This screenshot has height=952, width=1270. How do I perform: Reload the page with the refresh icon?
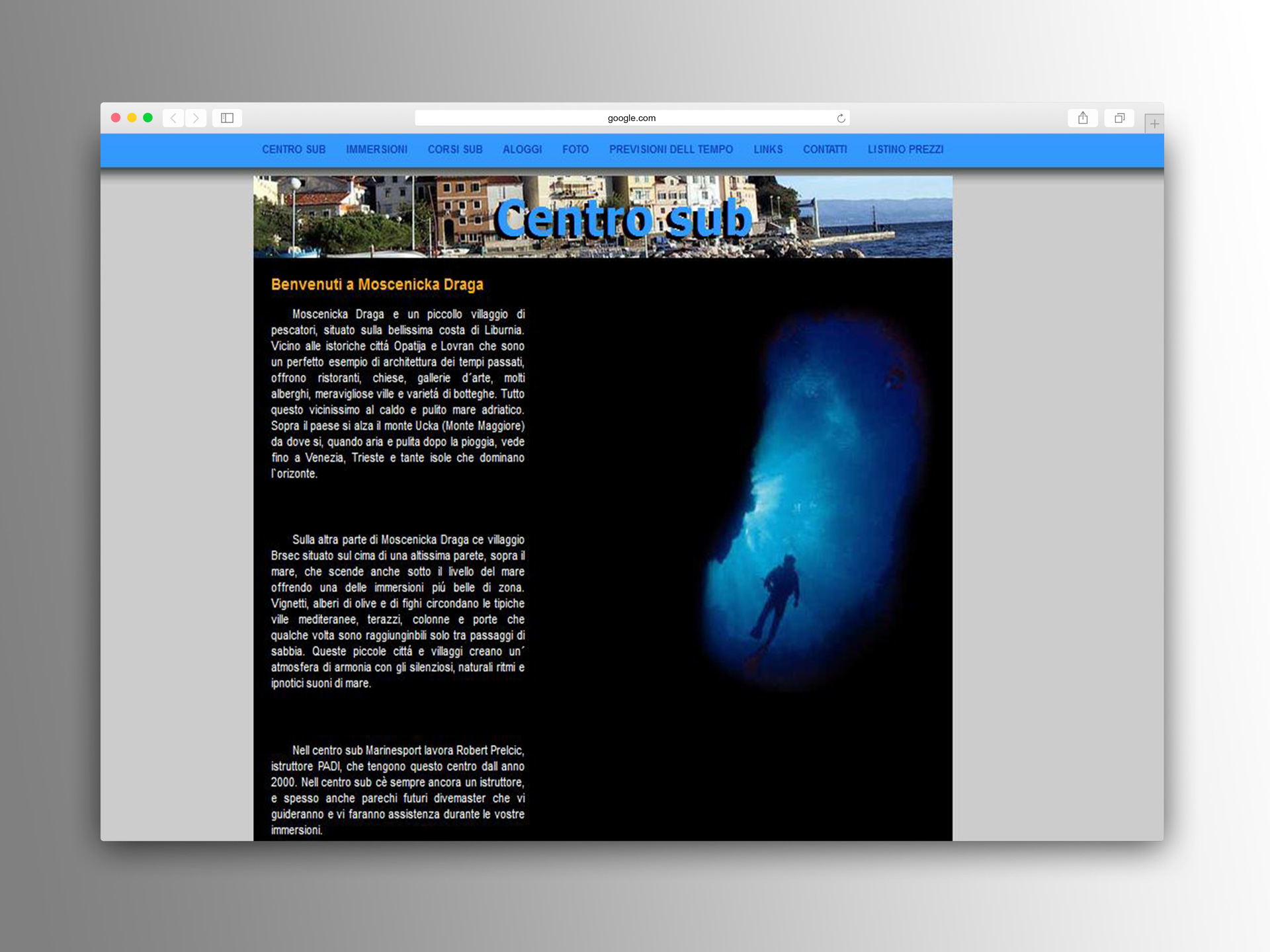pyautogui.click(x=840, y=118)
